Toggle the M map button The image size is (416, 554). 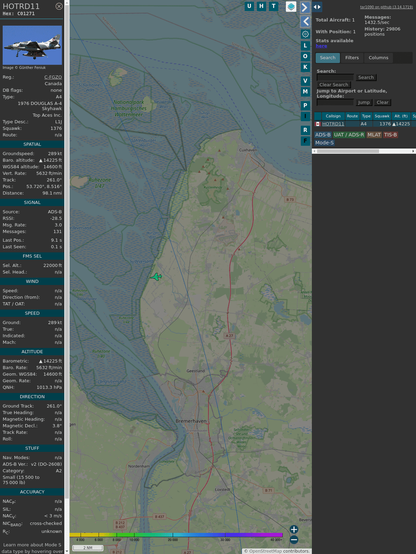305,92
